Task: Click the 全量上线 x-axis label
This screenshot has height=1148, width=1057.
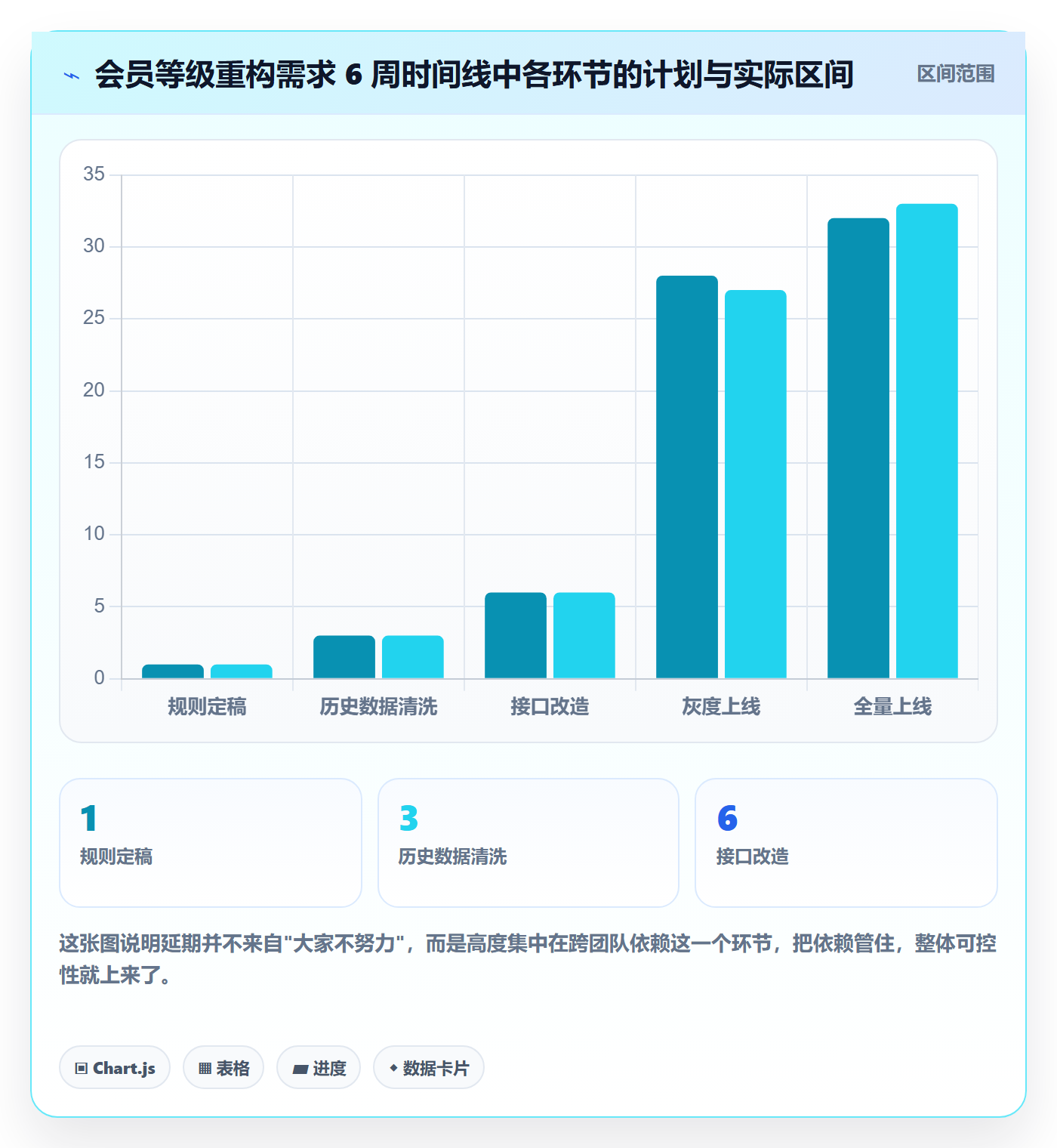Action: (x=892, y=707)
